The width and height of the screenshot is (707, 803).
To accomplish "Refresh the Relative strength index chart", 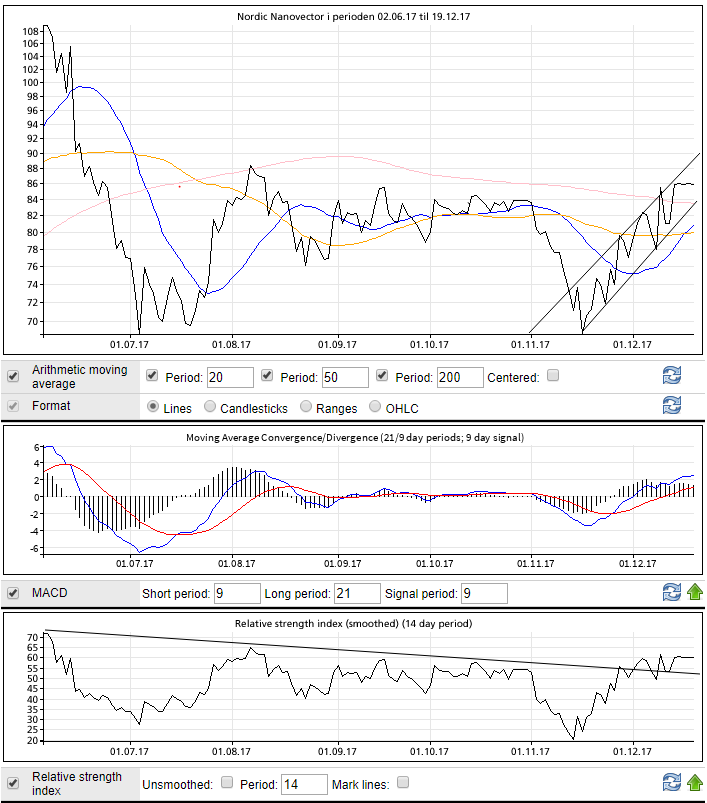I will pyautogui.click(x=671, y=783).
